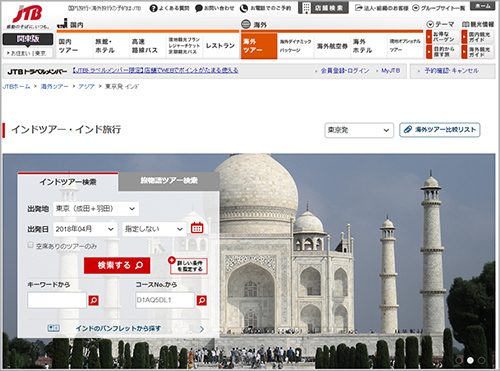This screenshot has height=371, width=500.
Task: Check 空席ありのツアーのみ checkbox
Action: (x=30, y=245)
